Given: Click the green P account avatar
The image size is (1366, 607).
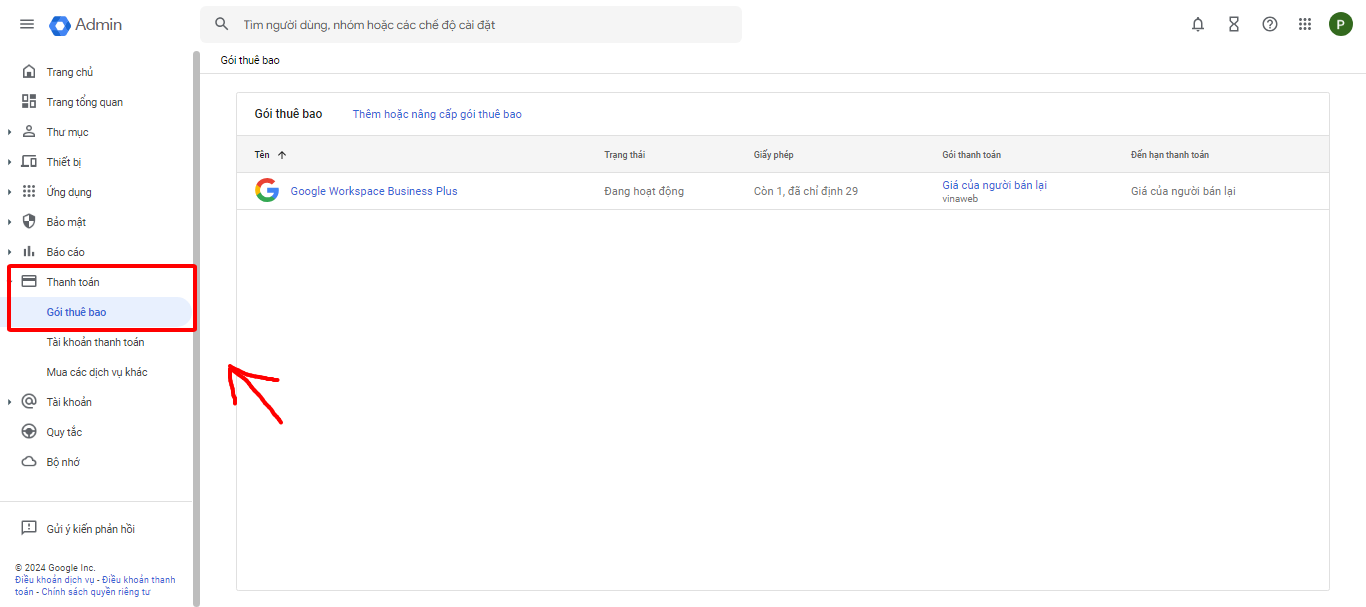Looking at the screenshot, I should pos(1341,24).
